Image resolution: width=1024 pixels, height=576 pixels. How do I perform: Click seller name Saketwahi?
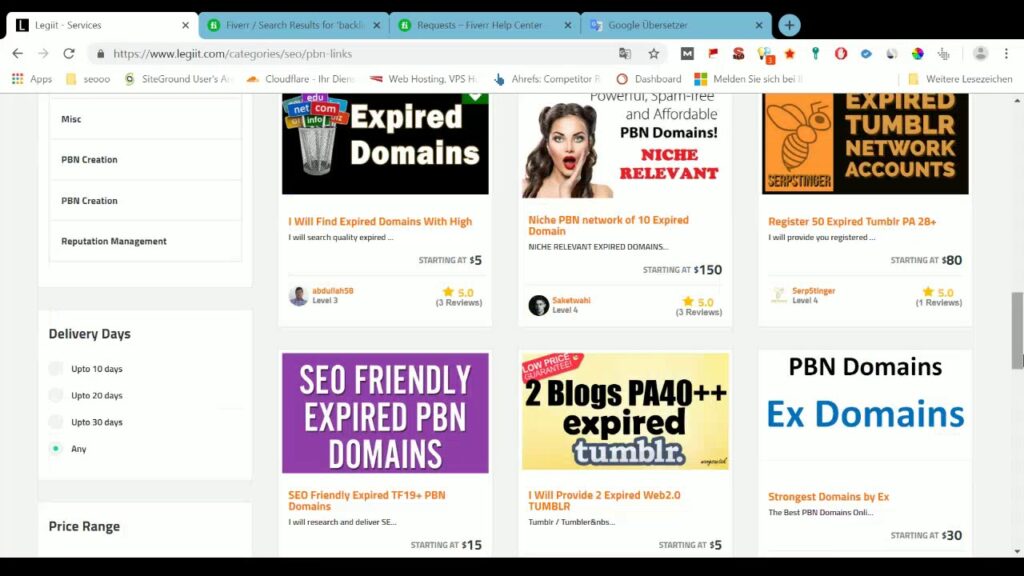[x=571, y=300]
